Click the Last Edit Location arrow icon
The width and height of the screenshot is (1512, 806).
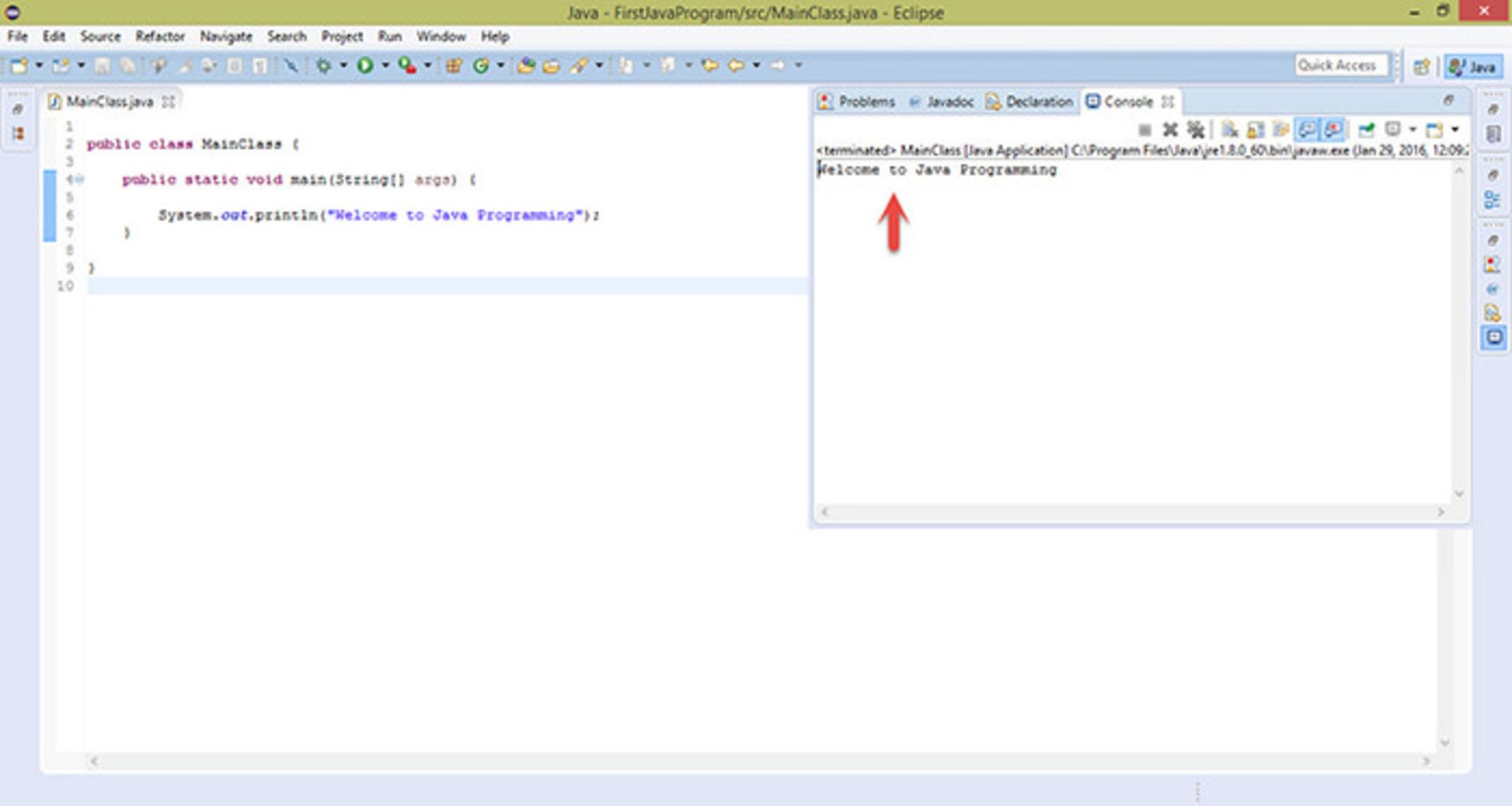[x=710, y=65]
